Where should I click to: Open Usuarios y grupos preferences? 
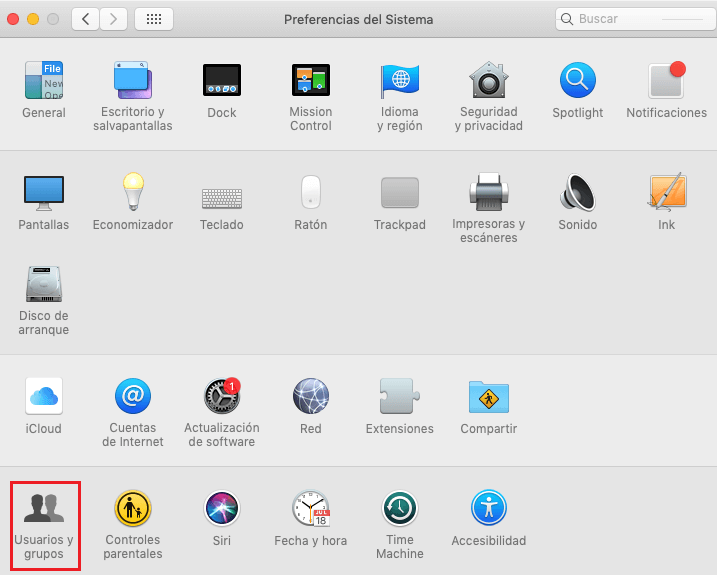[44, 509]
